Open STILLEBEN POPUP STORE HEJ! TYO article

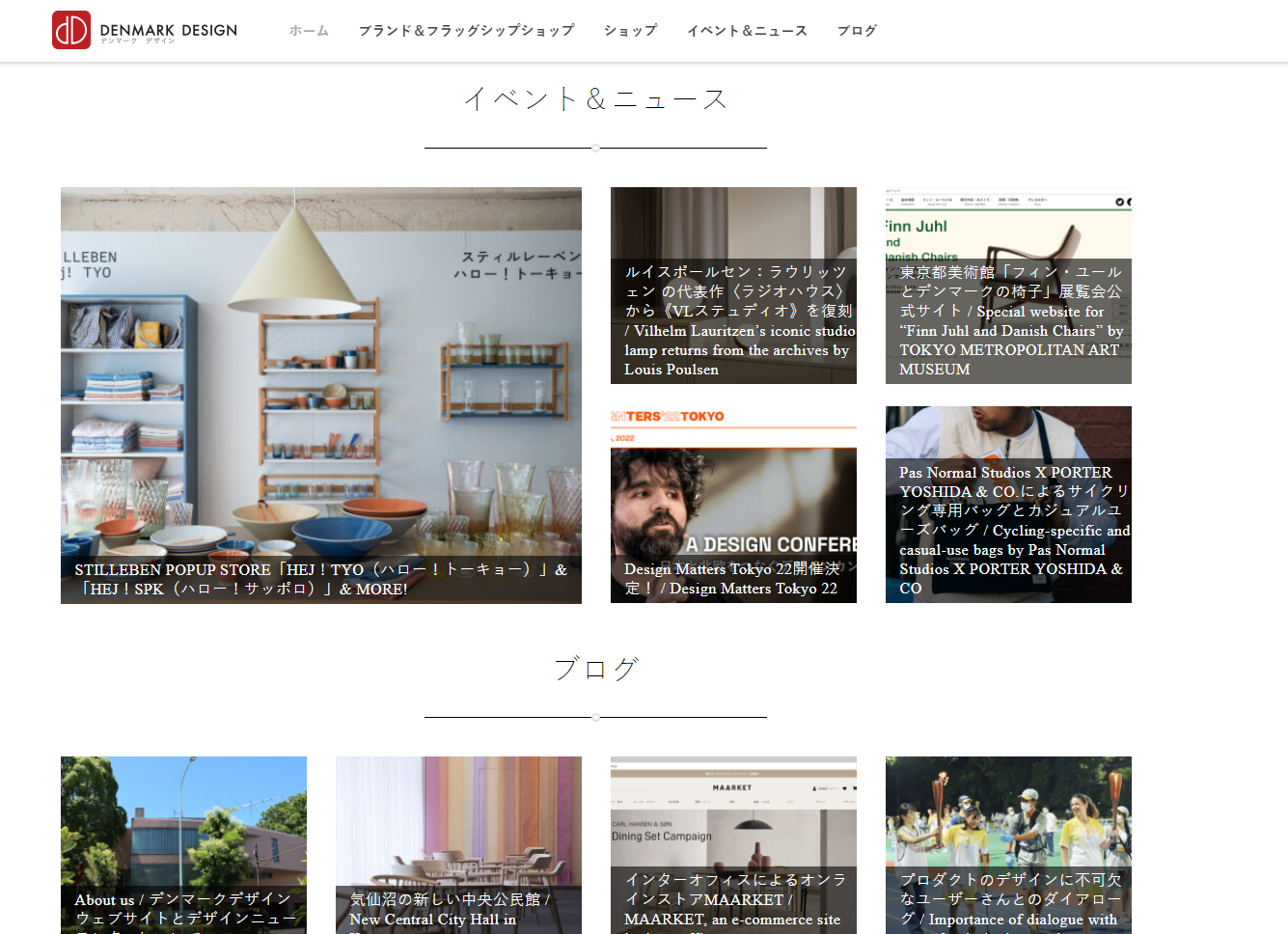tap(321, 396)
